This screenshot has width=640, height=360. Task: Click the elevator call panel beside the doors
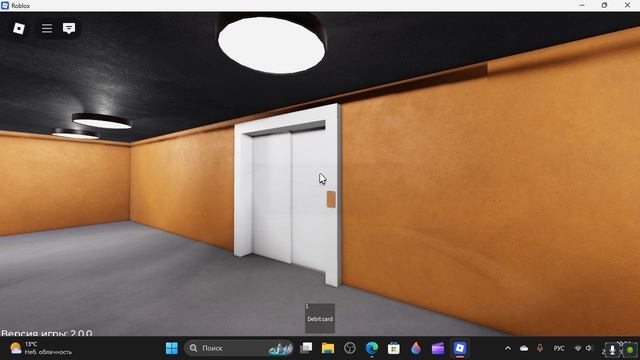(331, 199)
